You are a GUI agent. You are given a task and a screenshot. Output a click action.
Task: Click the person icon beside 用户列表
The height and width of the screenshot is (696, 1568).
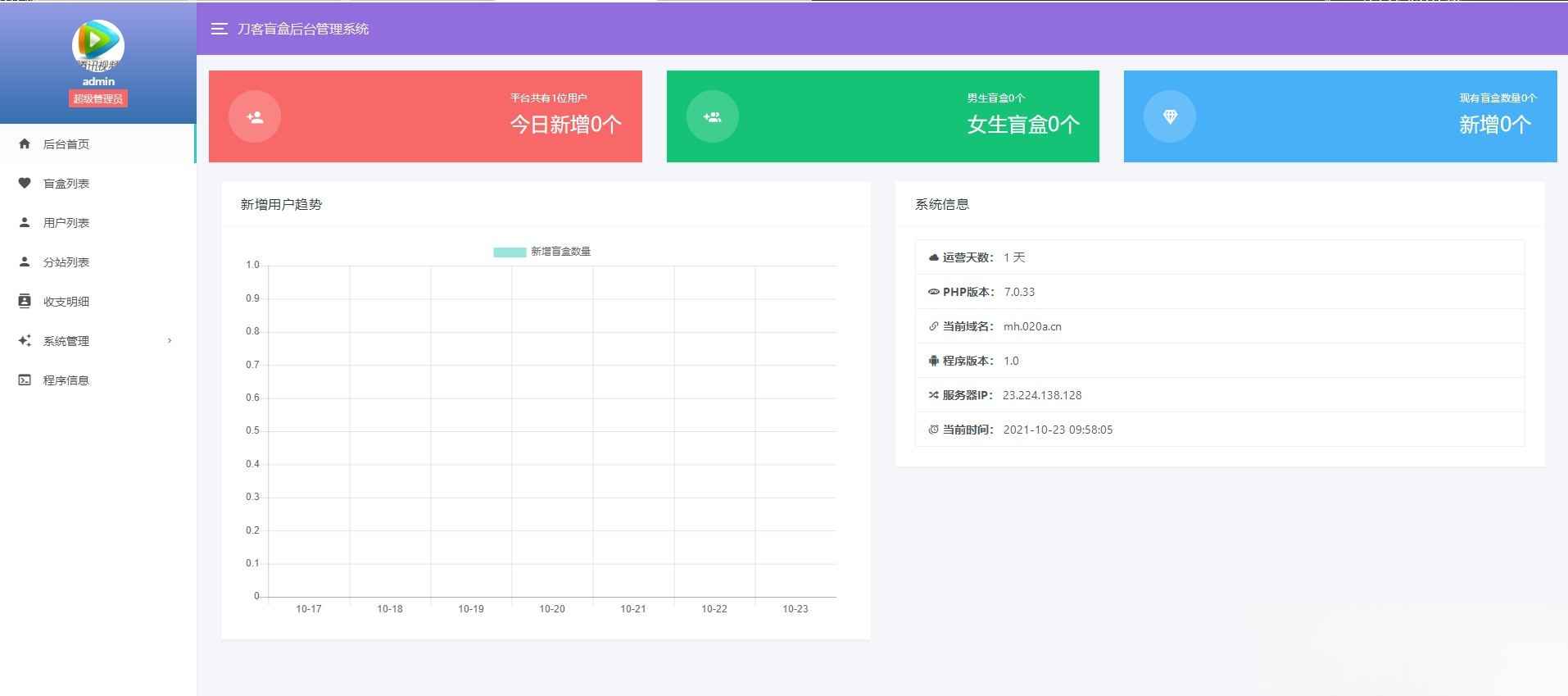[25, 222]
